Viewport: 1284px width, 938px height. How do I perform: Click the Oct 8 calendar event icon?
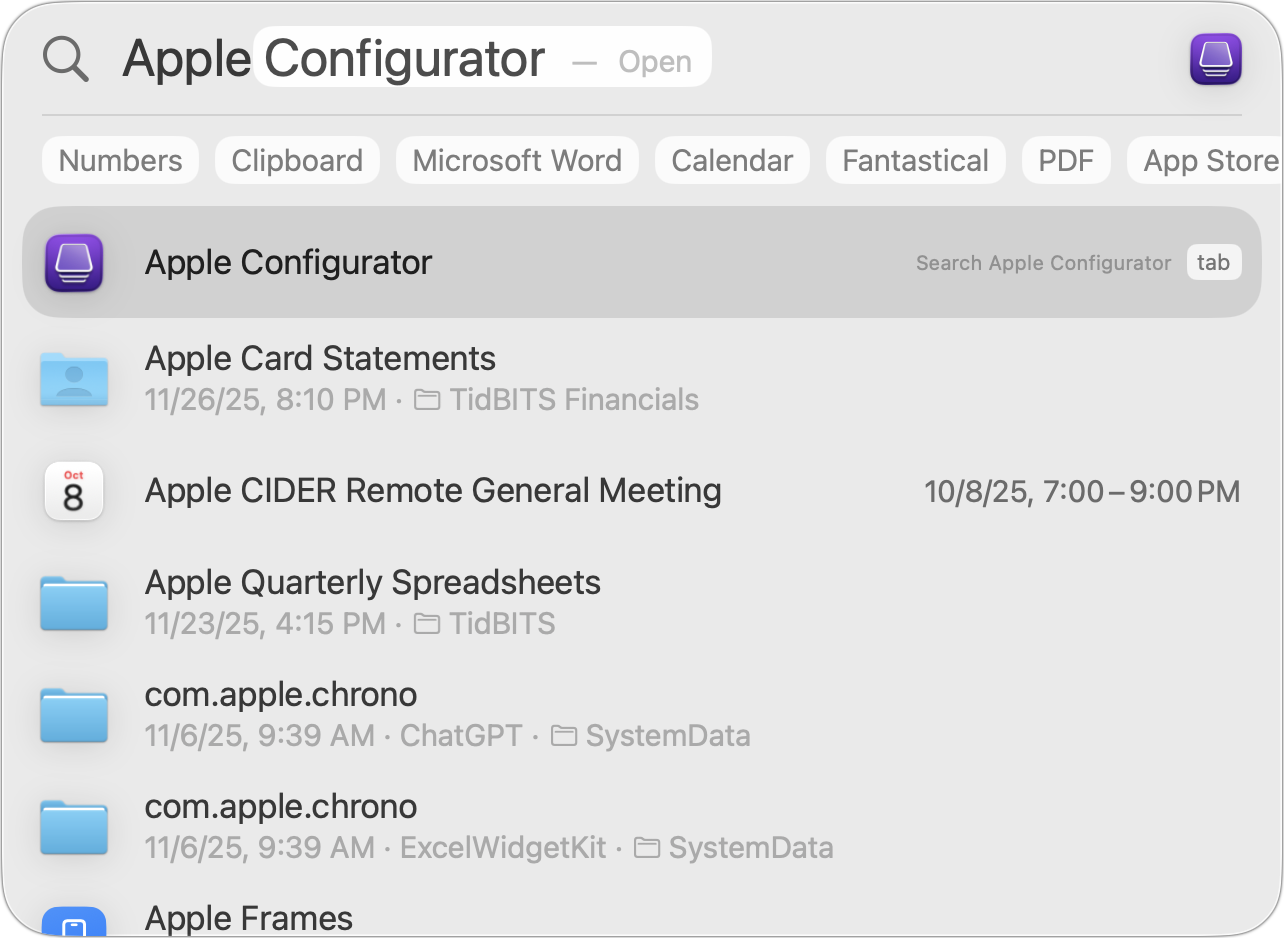[74, 491]
